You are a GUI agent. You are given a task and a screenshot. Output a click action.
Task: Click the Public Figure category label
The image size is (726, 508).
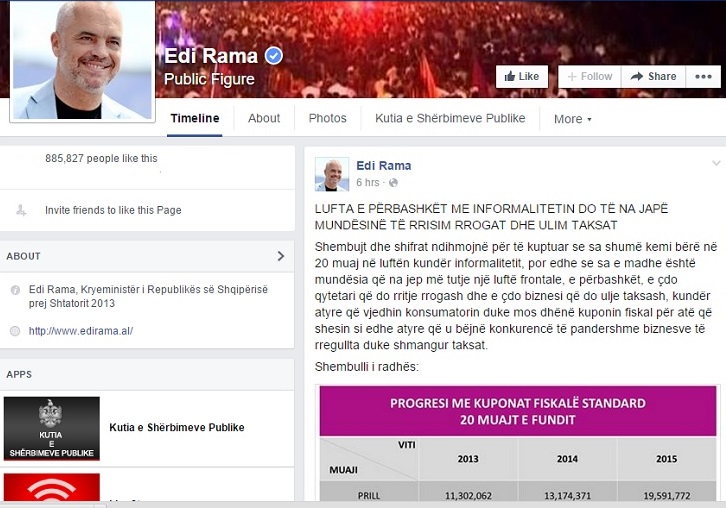click(209, 79)
